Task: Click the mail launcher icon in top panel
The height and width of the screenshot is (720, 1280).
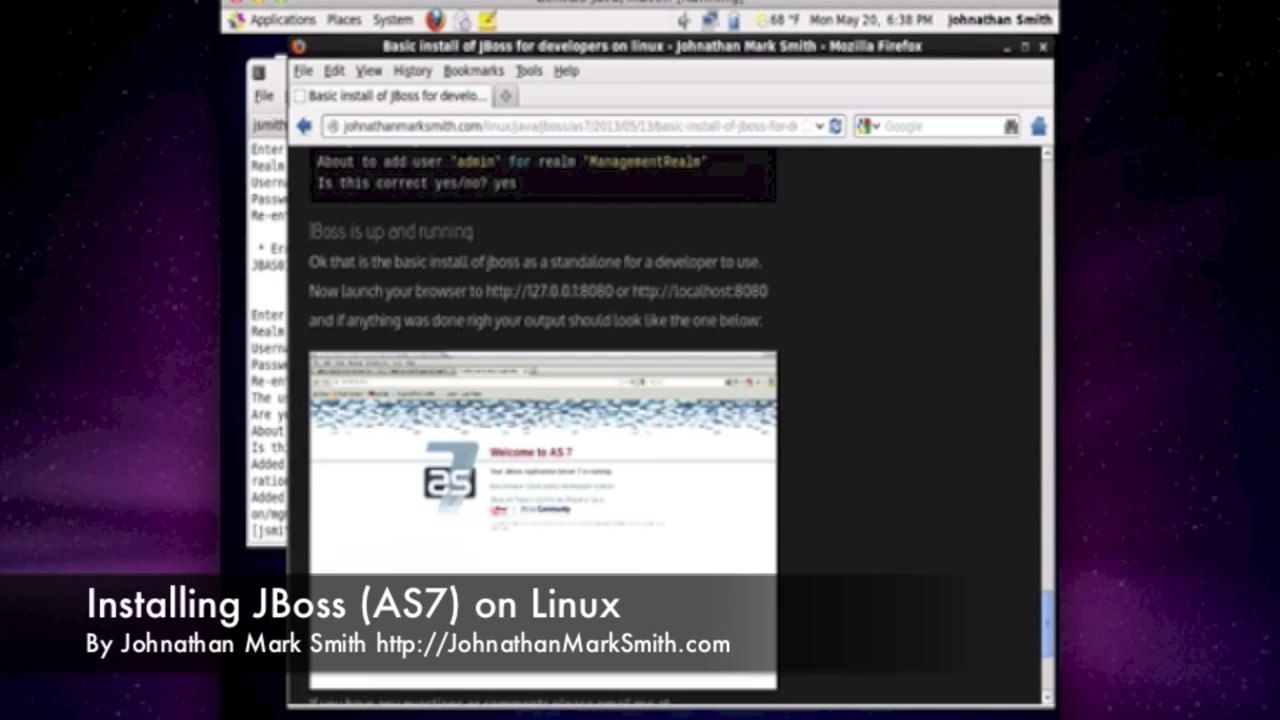Action: click(x=462, y=20)
